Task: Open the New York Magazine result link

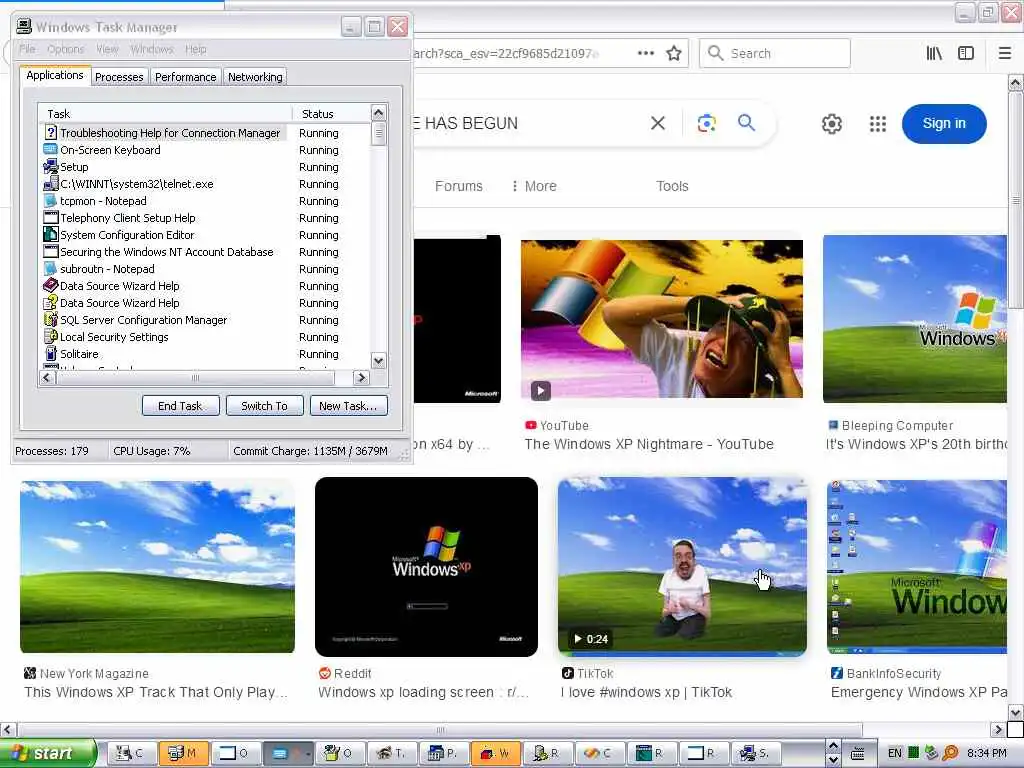Action: [155, 692]
